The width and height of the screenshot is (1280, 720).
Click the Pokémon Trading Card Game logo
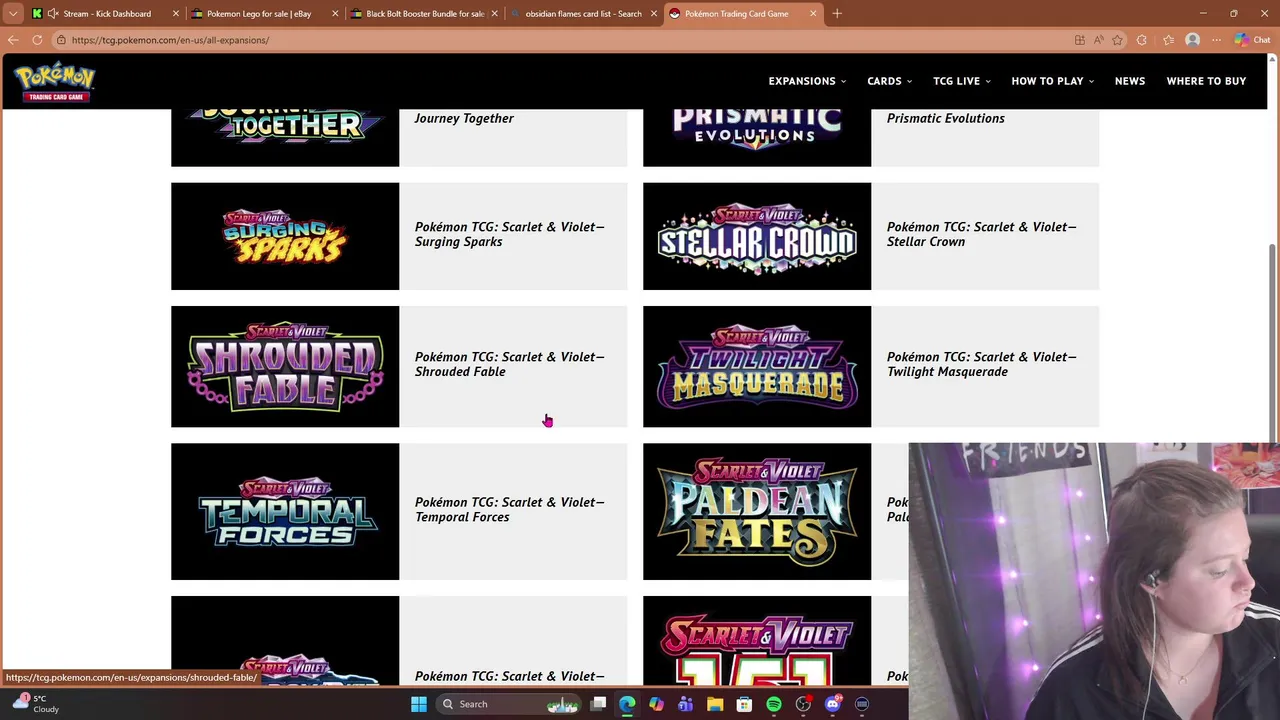[x=54, y=81]
